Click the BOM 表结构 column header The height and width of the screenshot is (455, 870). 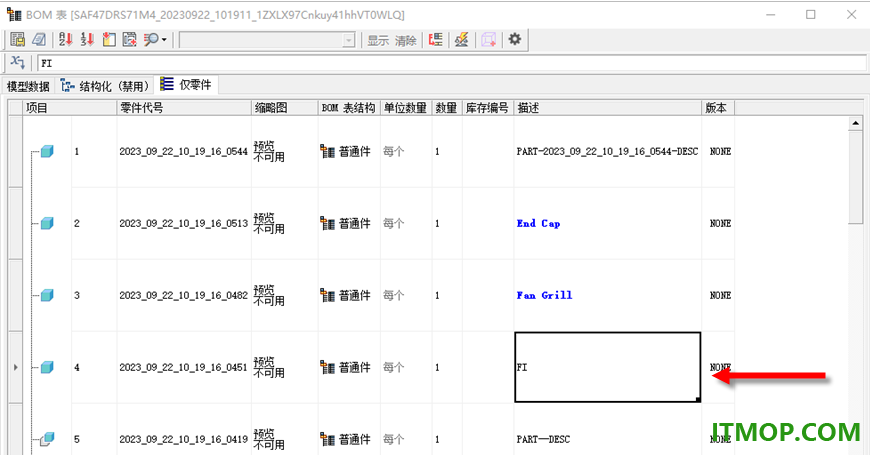click(x=349, y=108)
